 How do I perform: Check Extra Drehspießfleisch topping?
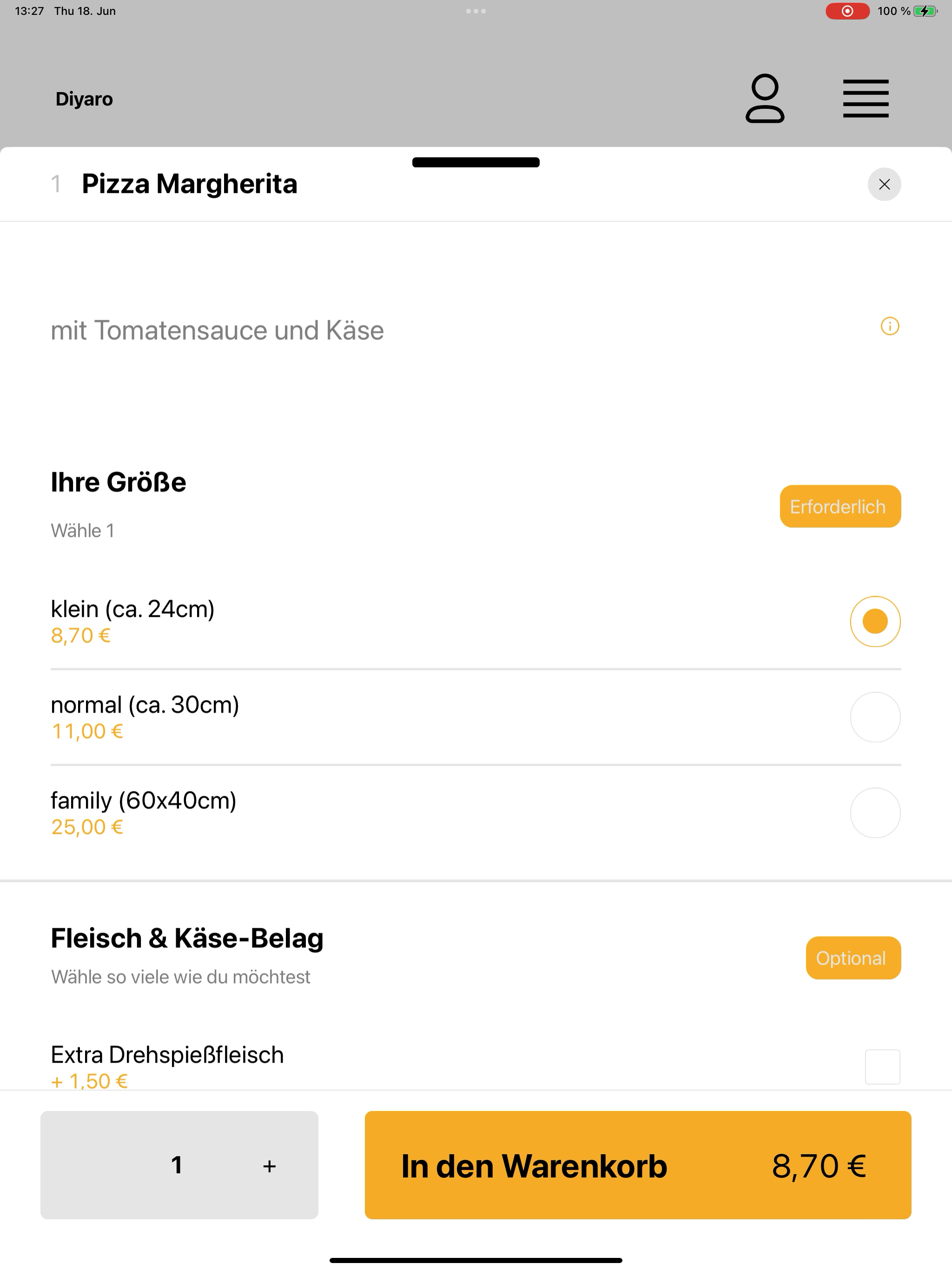pos(882,1066)
